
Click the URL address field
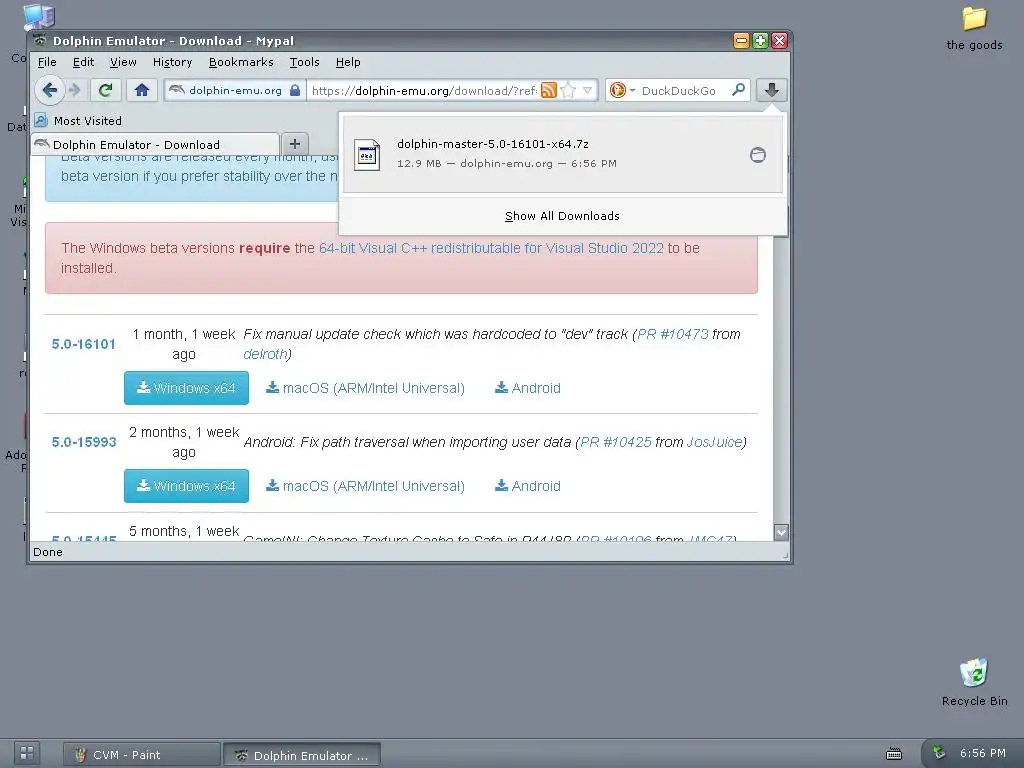pos(424,91)
